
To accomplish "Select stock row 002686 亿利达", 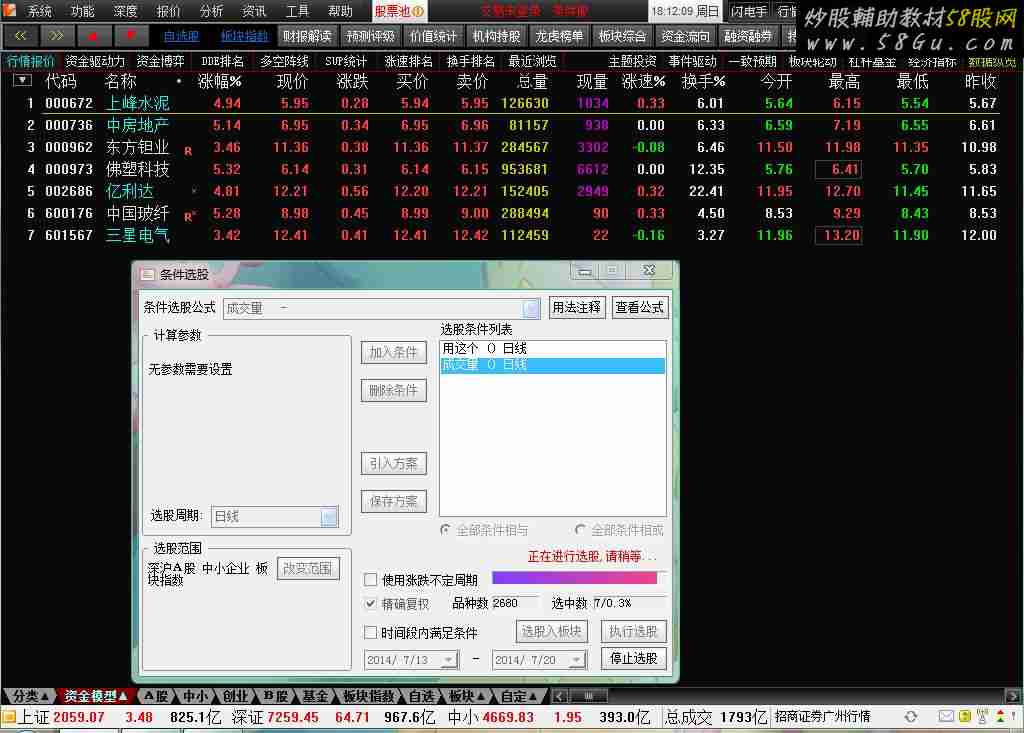I will [x=511, y=191].
